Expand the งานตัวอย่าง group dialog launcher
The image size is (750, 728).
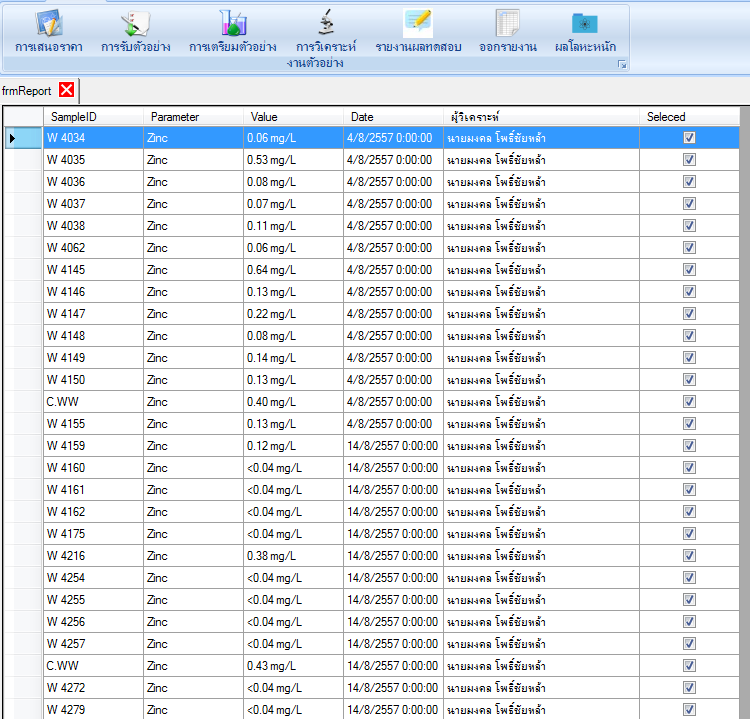tap(622, 64)
